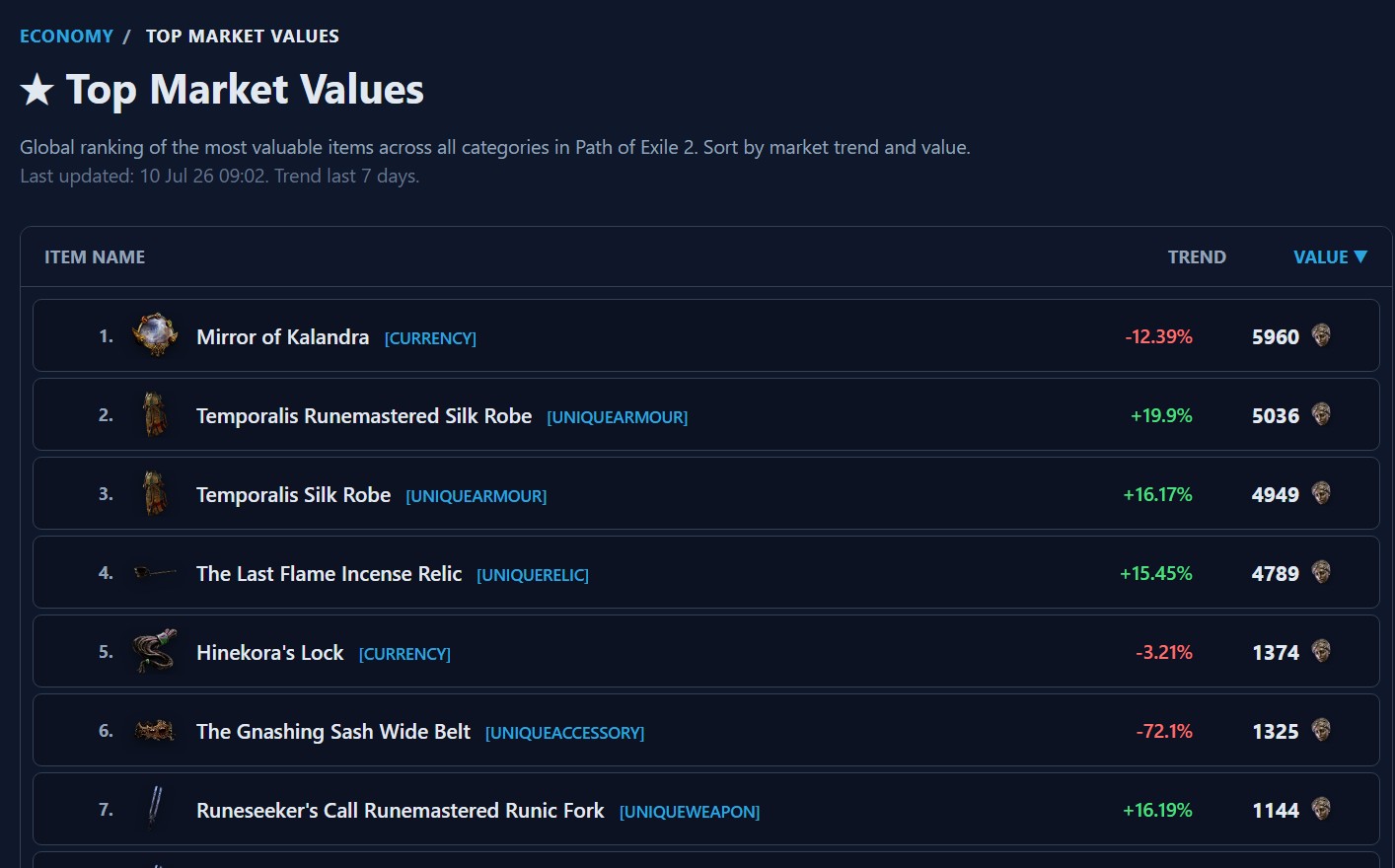Click the Temporalis Silk Robe item icon
This screenshot has height=868, width=1395.
tap(155, 493)
